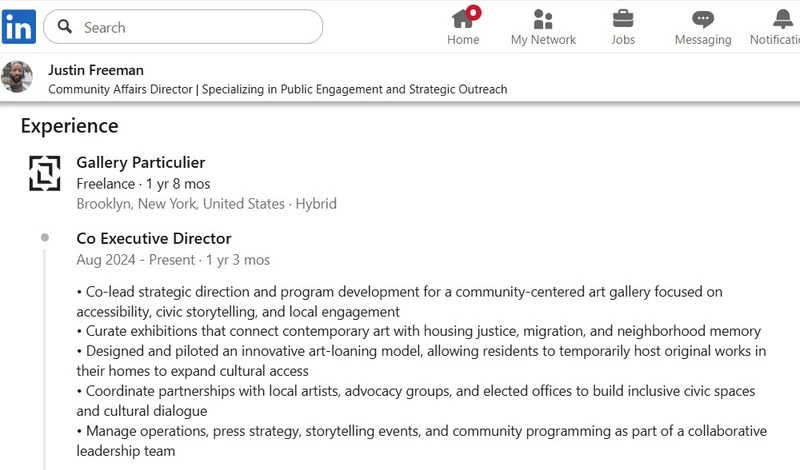Image resolution: width=800 pixels, height=470 pixels.
Task: Open the My Network icon
Action: [x=543, y=19]
